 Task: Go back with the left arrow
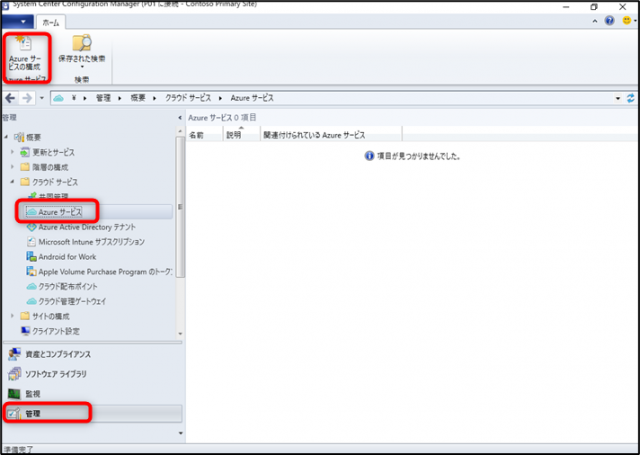pyautogui.click(x=10, y=98)
